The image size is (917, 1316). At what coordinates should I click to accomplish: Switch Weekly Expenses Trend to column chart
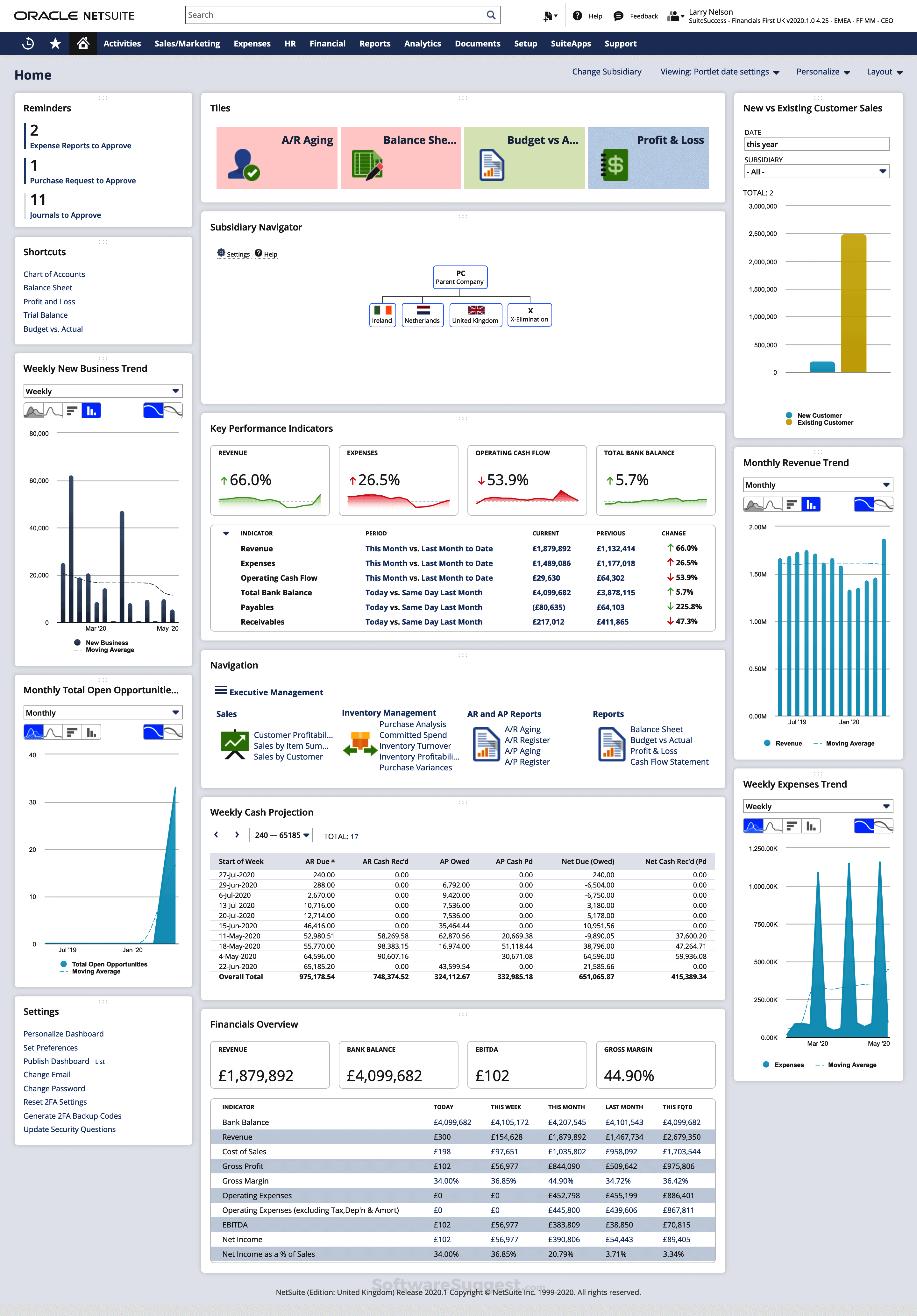click(x=811, y=826)
